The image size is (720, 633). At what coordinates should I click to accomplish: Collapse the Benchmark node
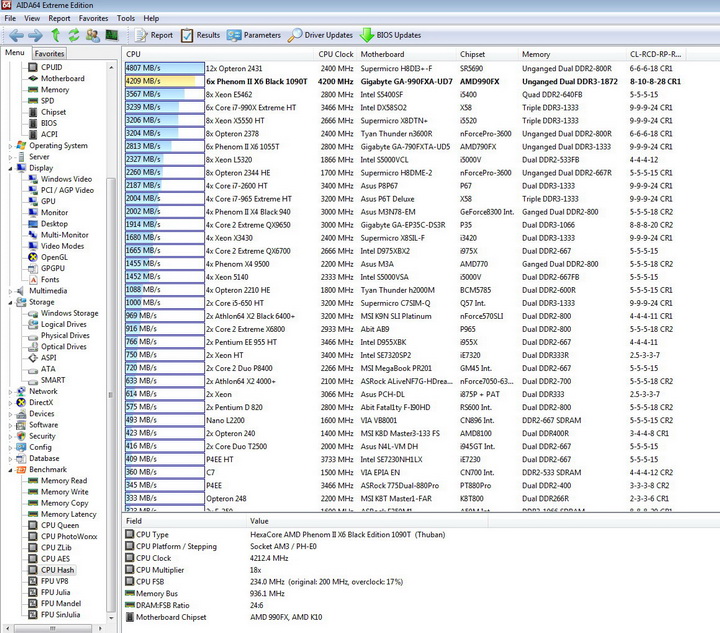(10, 470)
